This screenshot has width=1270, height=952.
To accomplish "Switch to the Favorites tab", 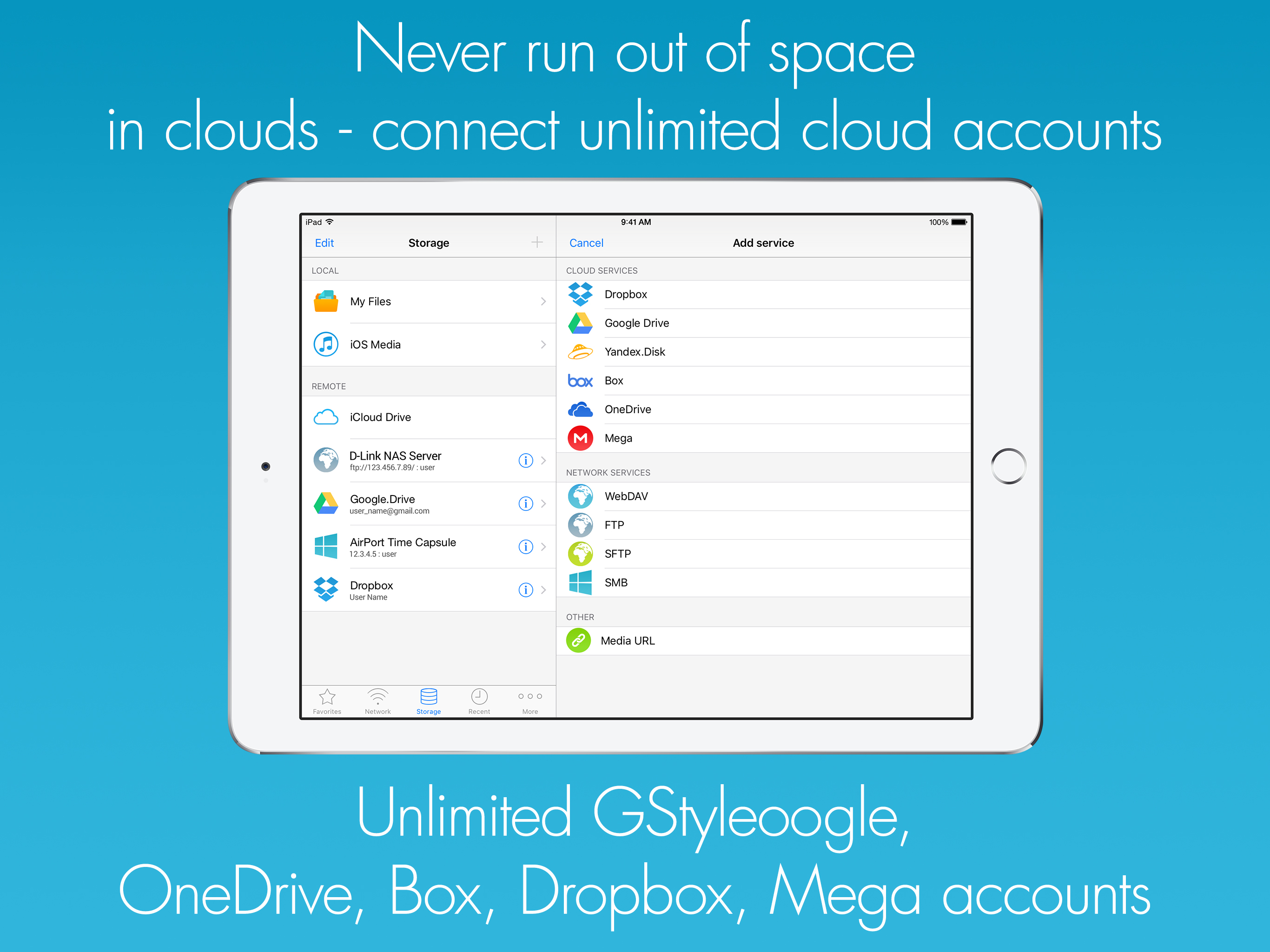I will [x=327, y=701].
